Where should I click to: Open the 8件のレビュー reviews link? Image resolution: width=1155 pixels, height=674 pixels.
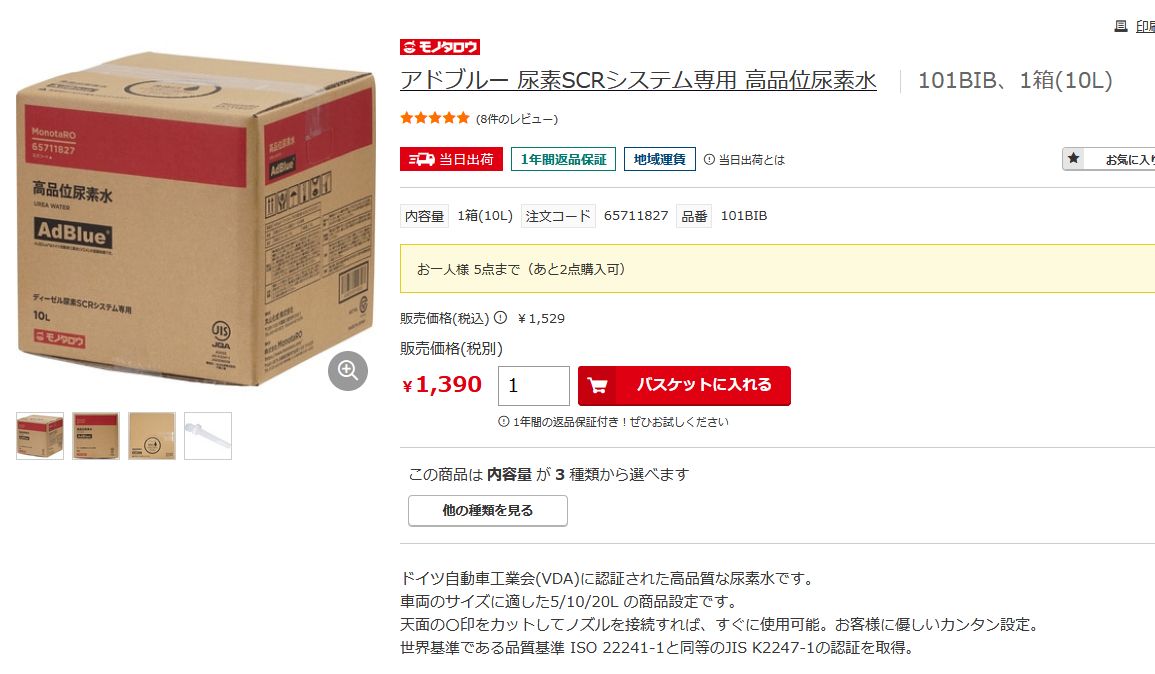[517, 119]
